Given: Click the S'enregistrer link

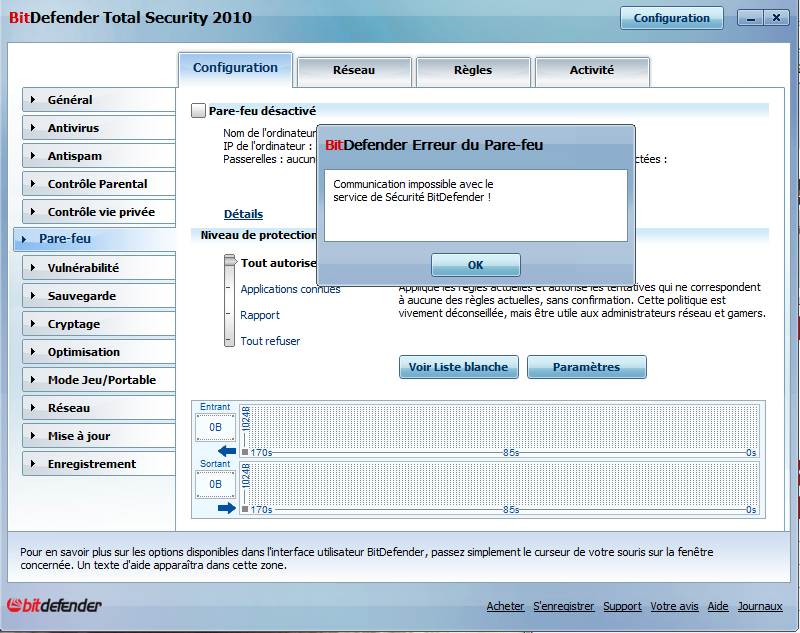Looking at the screenshot, I should pos(564,606).
